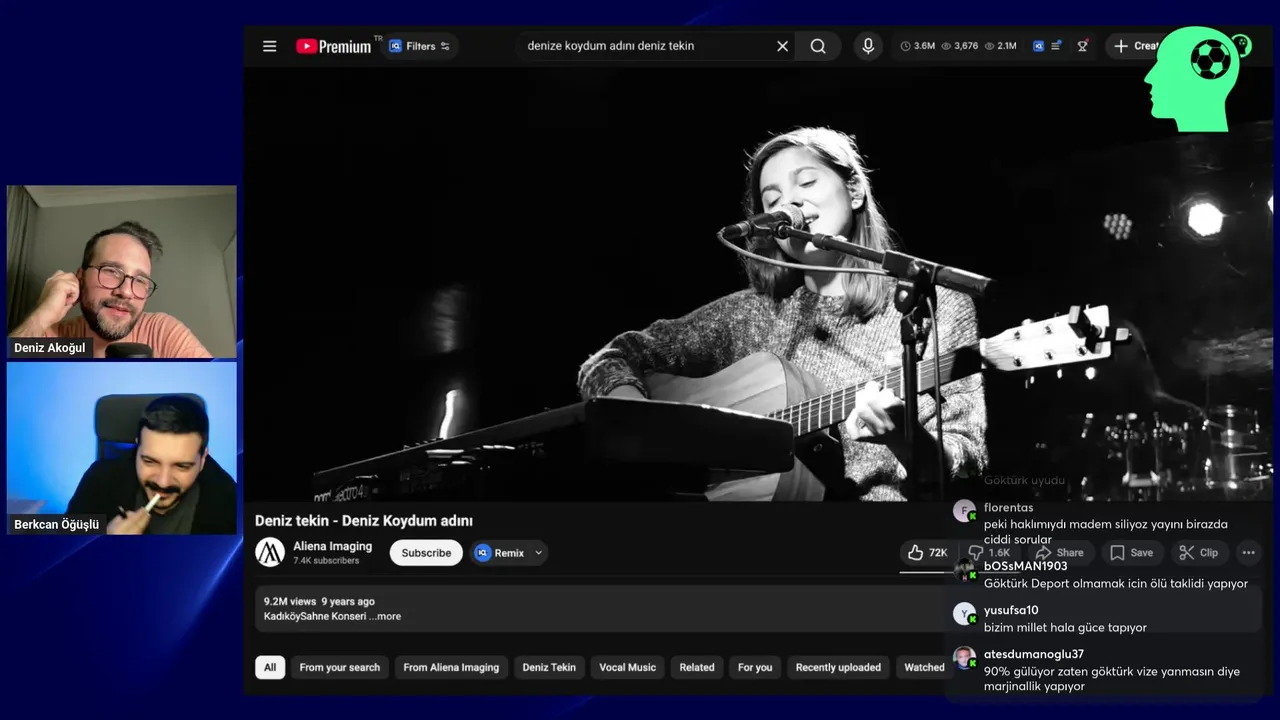View the 2.1M eye stat
The image size is (1280, 720).
click(1001, 46)
